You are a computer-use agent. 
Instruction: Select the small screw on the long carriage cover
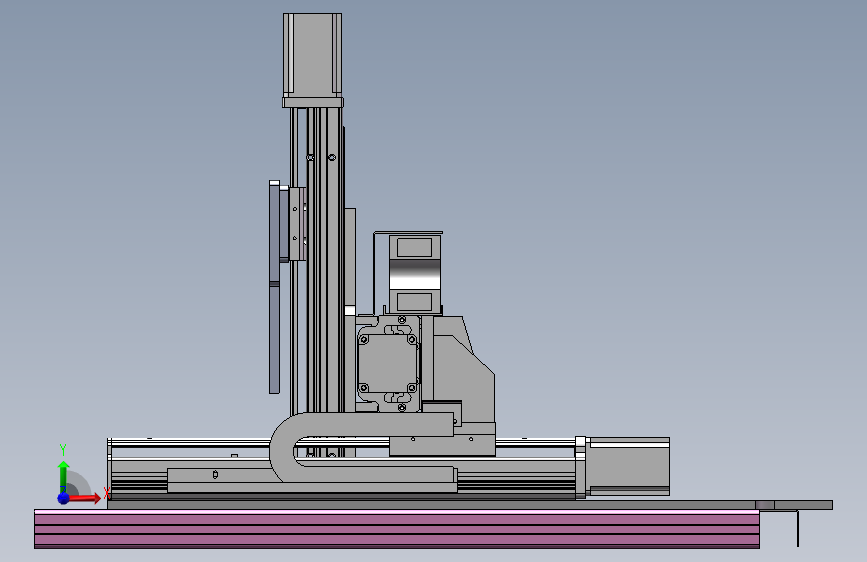(215, 475)
